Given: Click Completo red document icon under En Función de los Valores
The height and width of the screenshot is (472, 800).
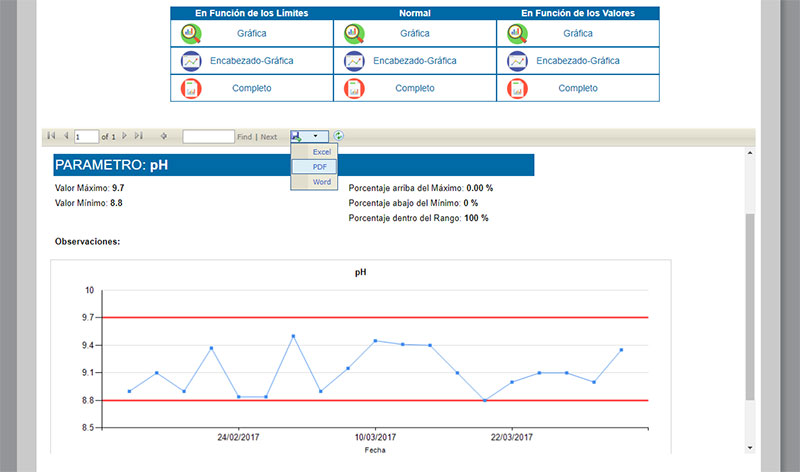Looking at the screenshot, I should [517, 88].
